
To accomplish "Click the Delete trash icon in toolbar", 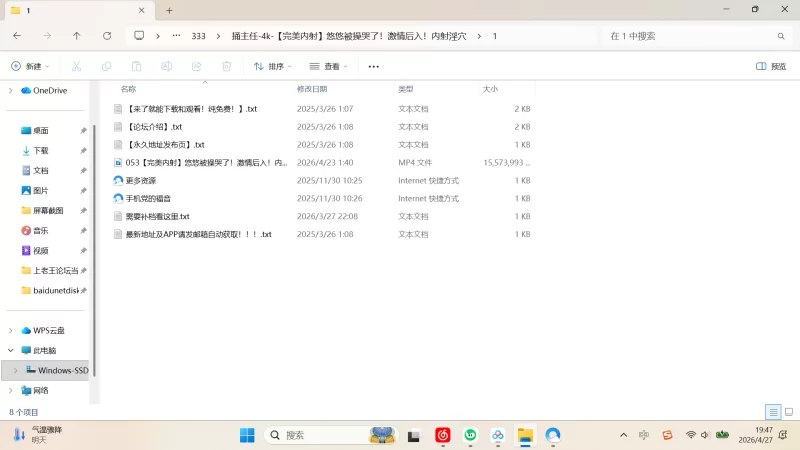I will 227,66.
